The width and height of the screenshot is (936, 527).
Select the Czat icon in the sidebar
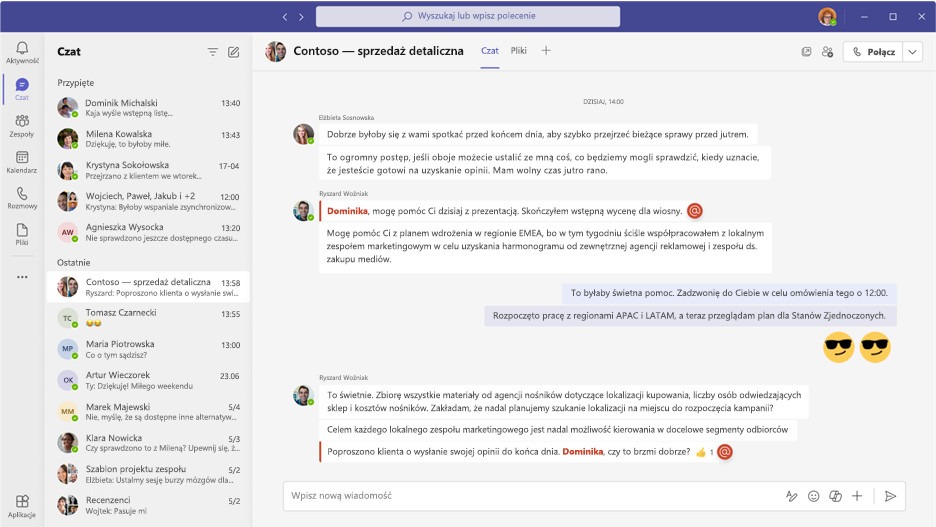point(22,89)
